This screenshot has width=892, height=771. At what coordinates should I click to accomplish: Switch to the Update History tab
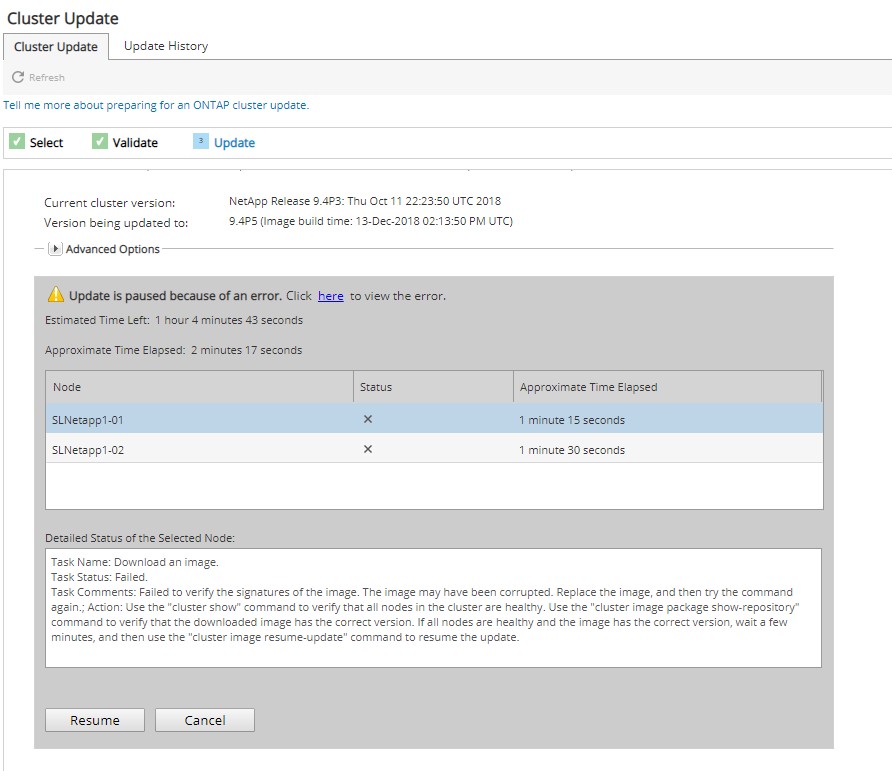166,46
